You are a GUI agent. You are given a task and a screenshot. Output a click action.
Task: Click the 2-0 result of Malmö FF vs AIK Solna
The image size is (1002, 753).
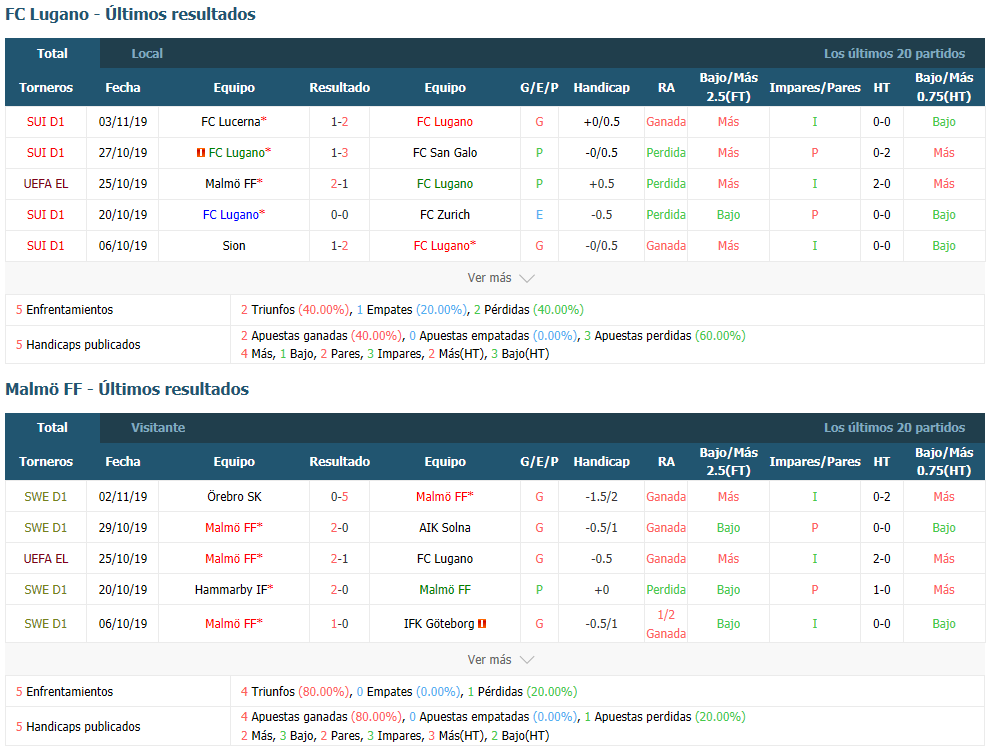tap(339, 527)
